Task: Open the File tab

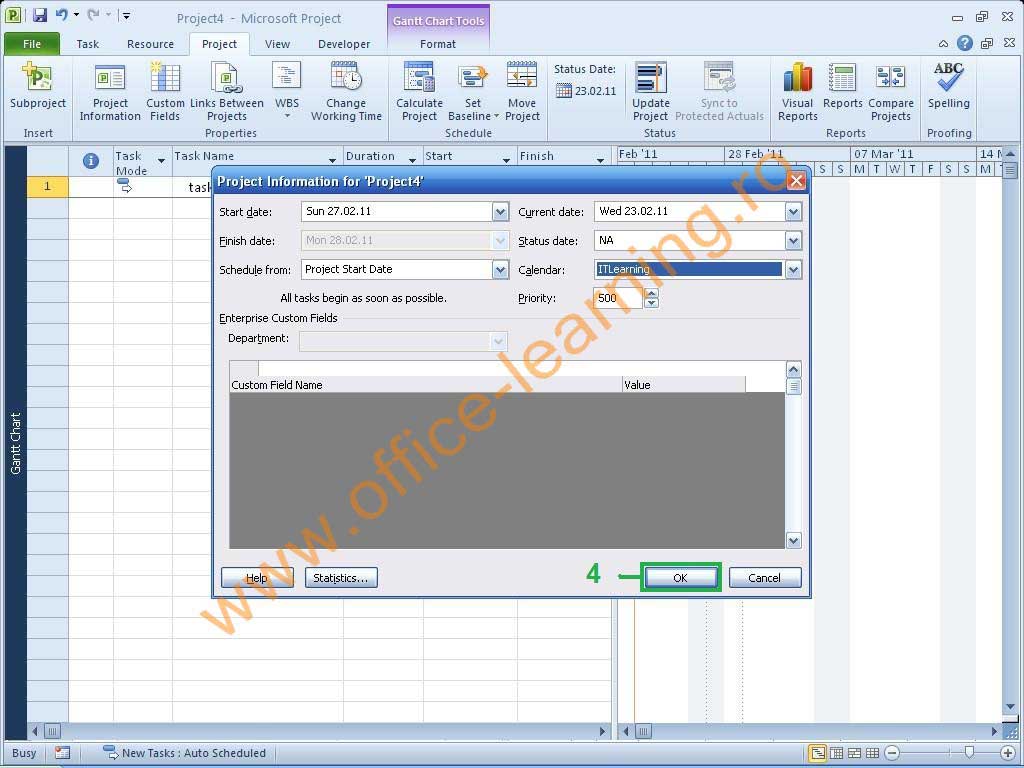Action: pyautogui.click(x=31, y=44)
